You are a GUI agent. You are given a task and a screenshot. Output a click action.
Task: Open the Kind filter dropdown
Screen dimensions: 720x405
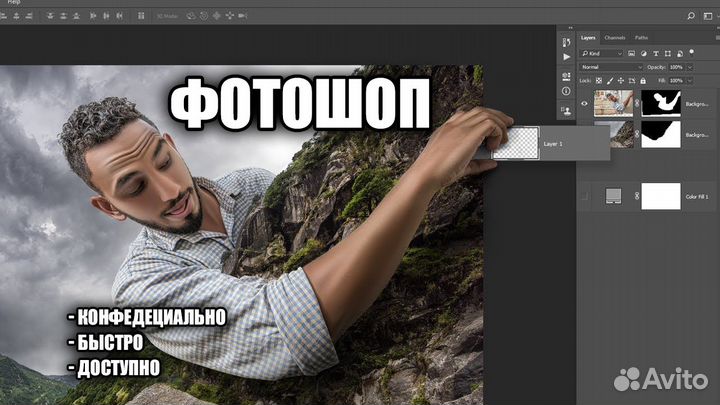point(602,54)
